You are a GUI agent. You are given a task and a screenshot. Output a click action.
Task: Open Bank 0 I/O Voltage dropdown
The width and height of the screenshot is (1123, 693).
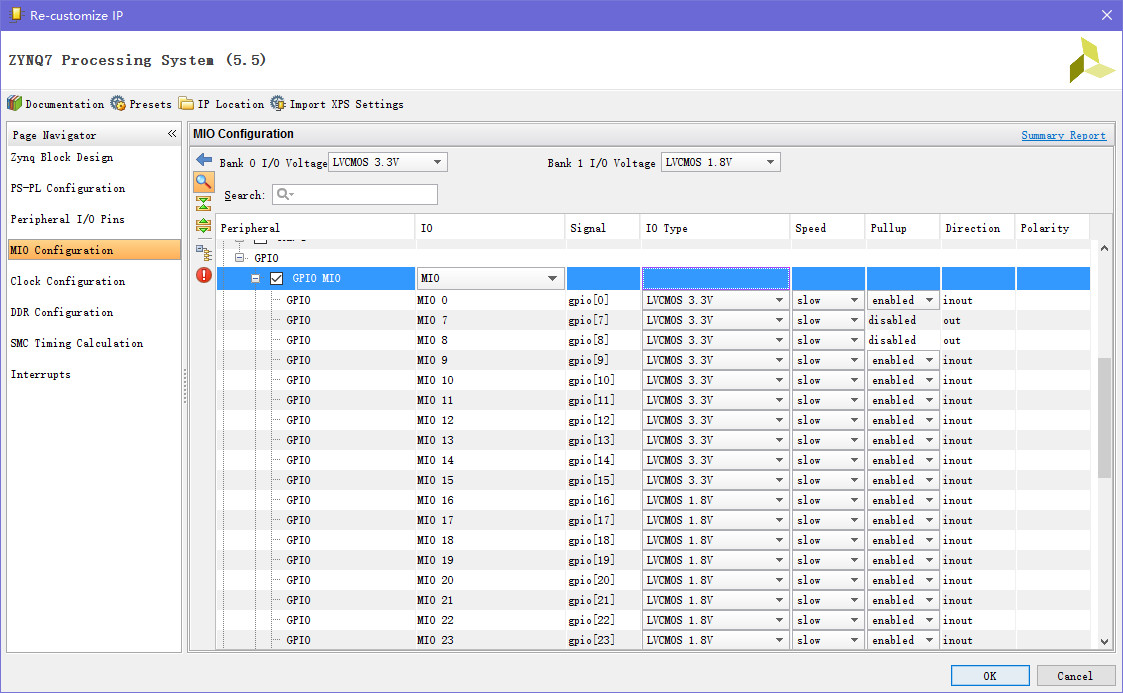pyautogui.click(x=387, y=163)
